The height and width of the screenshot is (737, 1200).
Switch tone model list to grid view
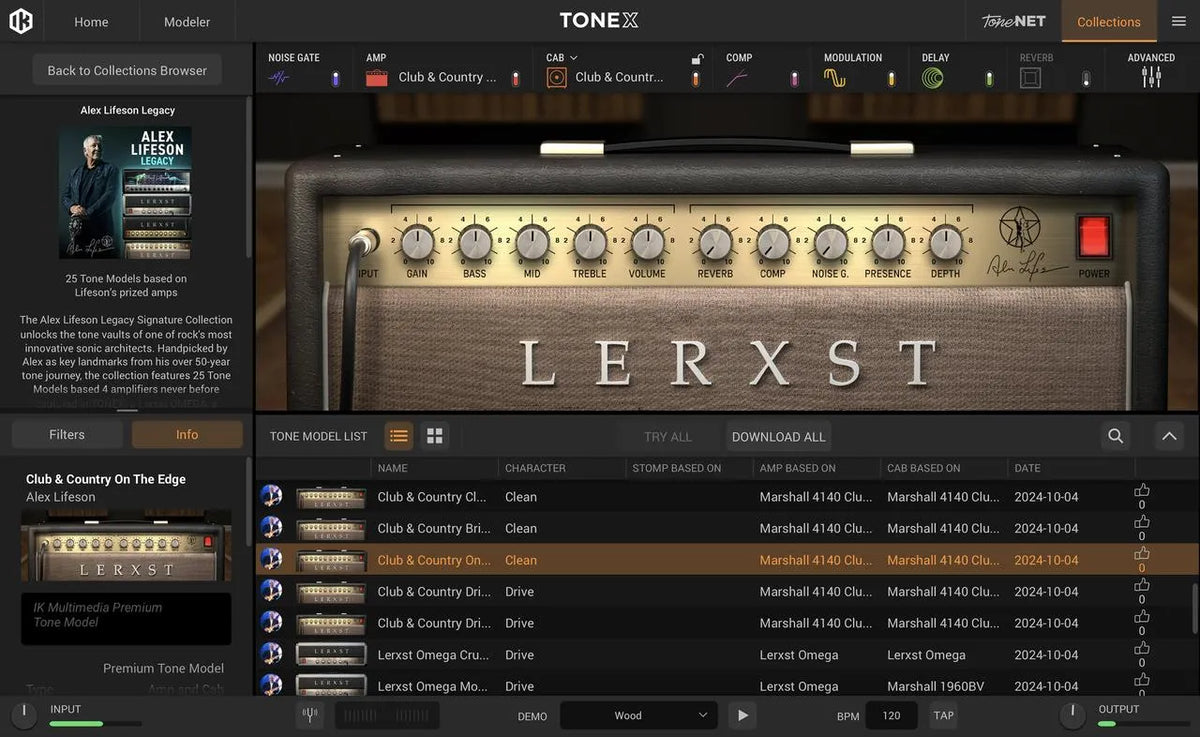click(x=434, y=436)
